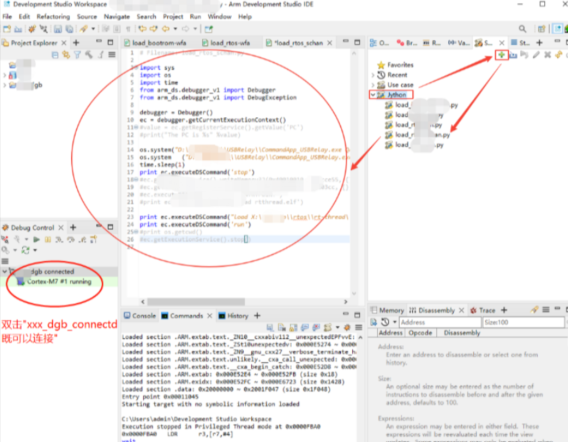The height and width of the screenshot is (442, 568).
Task: Switch to load_bootrom-wfa editor tab
Action: (156, 43)
